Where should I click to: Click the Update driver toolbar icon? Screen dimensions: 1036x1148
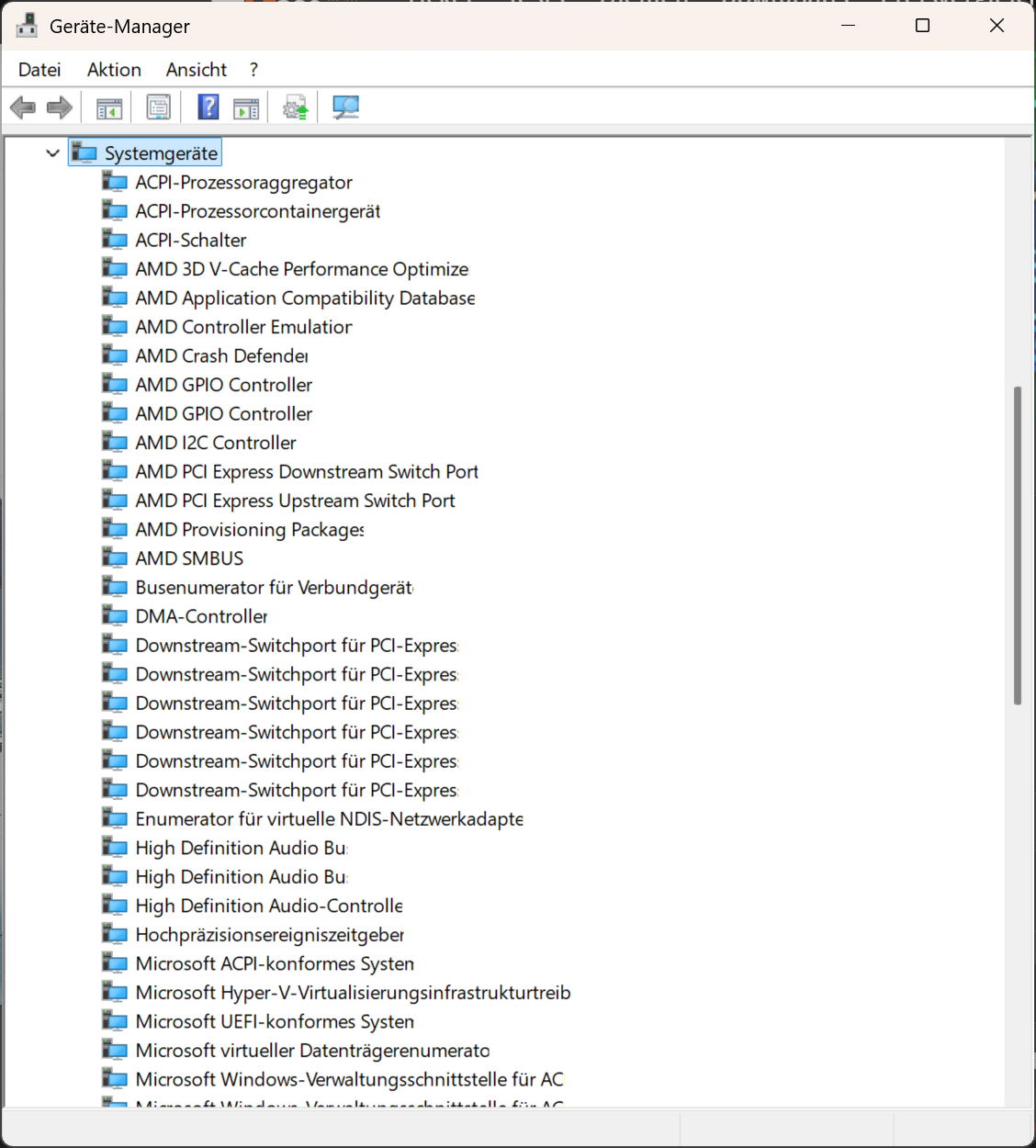pos(296,108)
